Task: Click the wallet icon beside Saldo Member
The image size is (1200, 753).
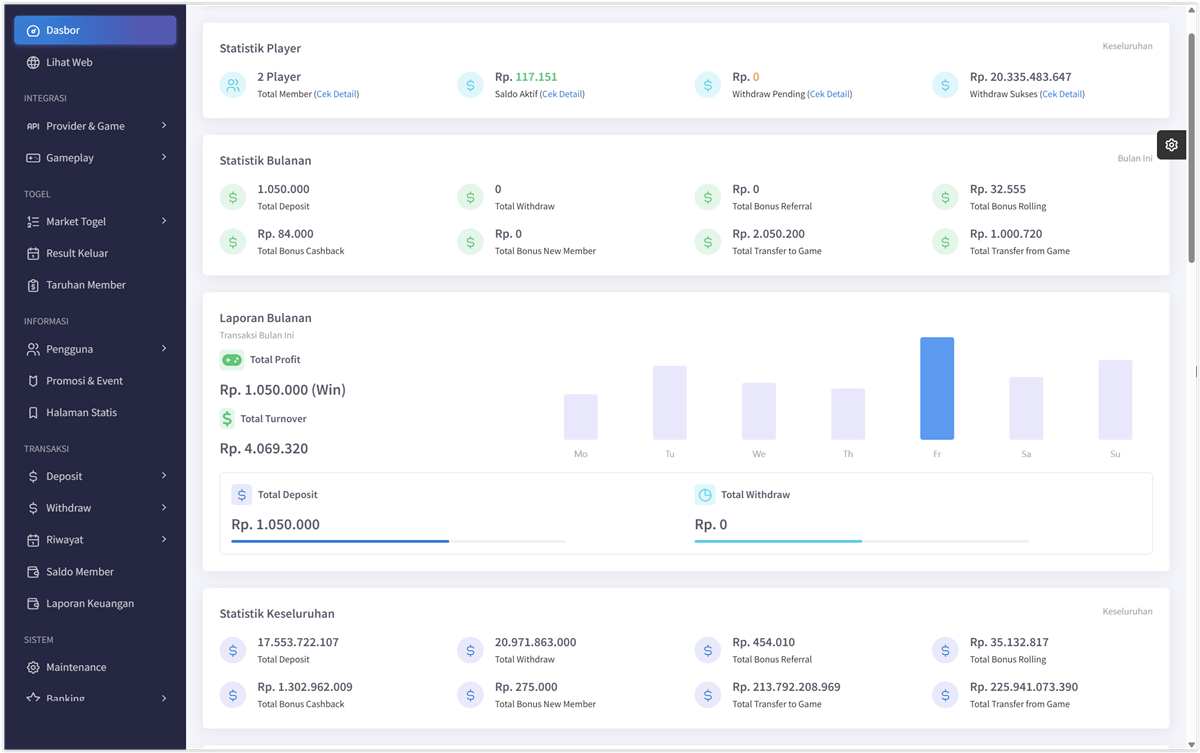Action: 33,572
